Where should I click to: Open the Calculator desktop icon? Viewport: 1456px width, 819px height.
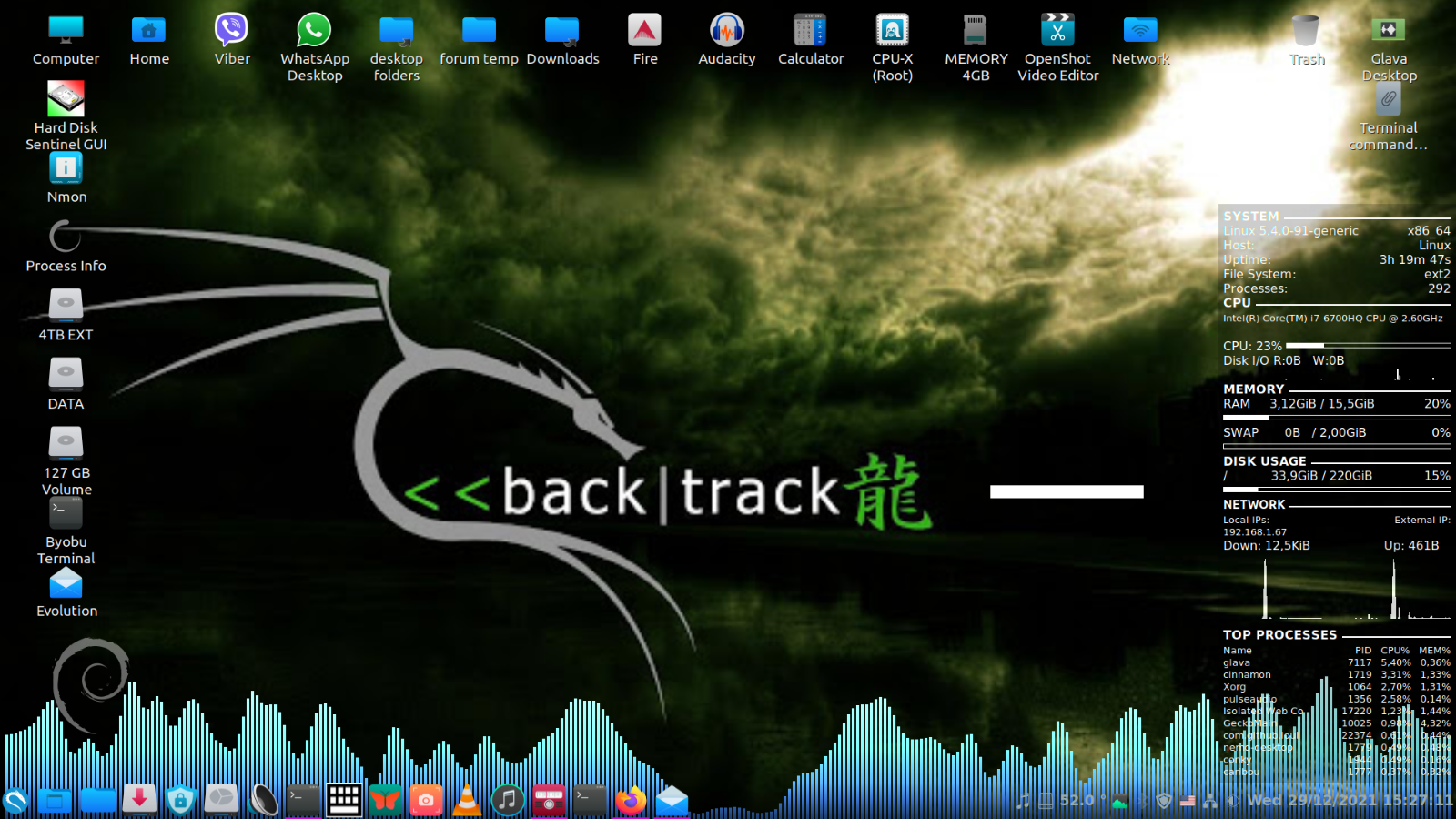[811, 41]
